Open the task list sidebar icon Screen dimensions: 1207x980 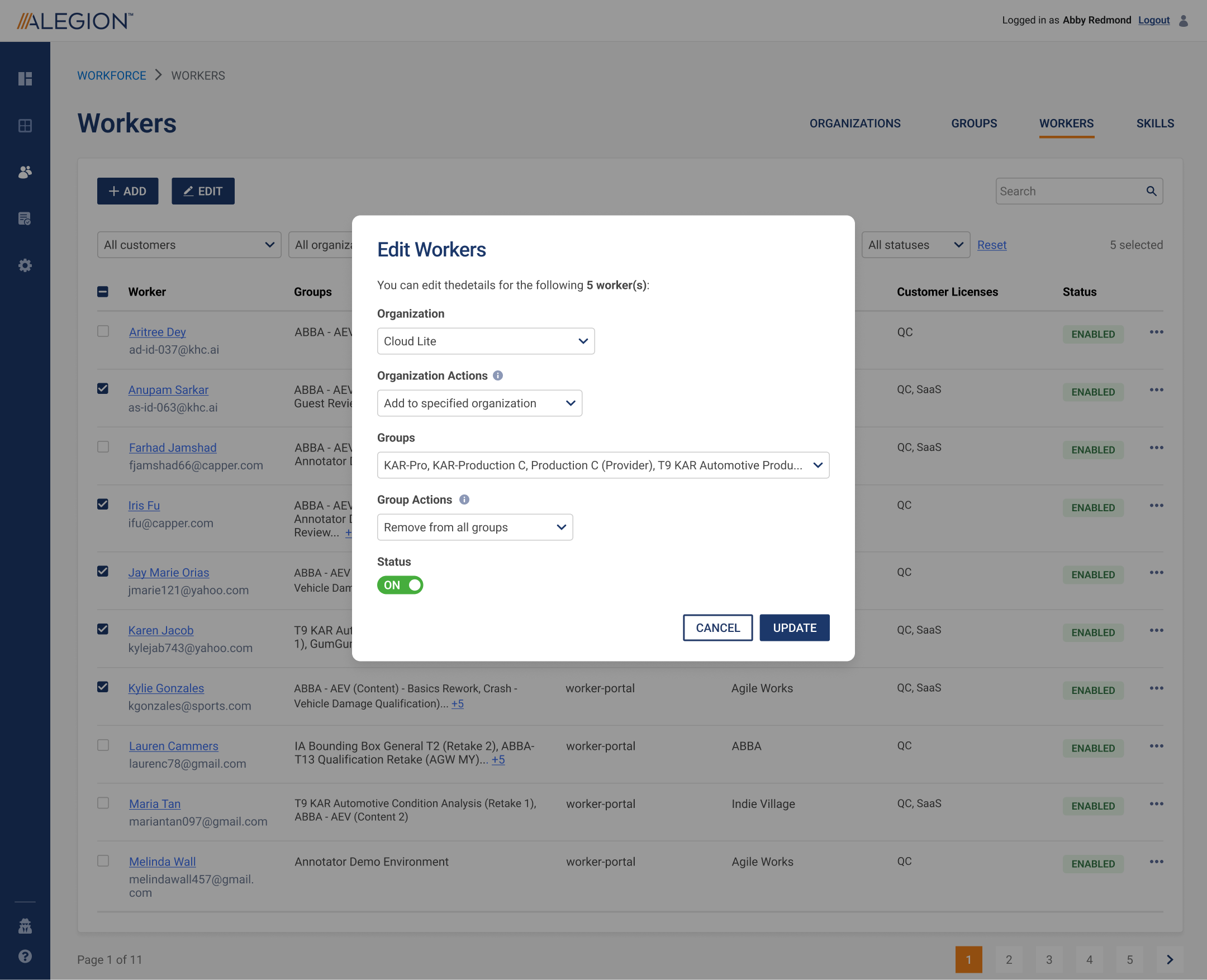pos(25,218)
